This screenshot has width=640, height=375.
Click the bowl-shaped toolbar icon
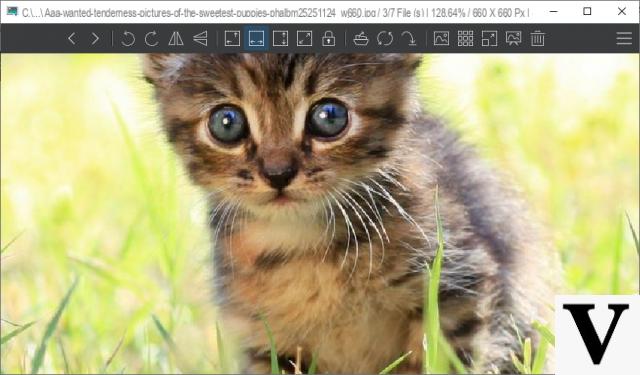[x=361, y=39]
